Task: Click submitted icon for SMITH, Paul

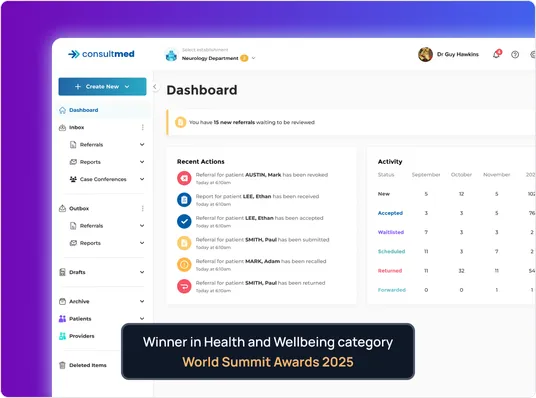Action: (184, 243)
